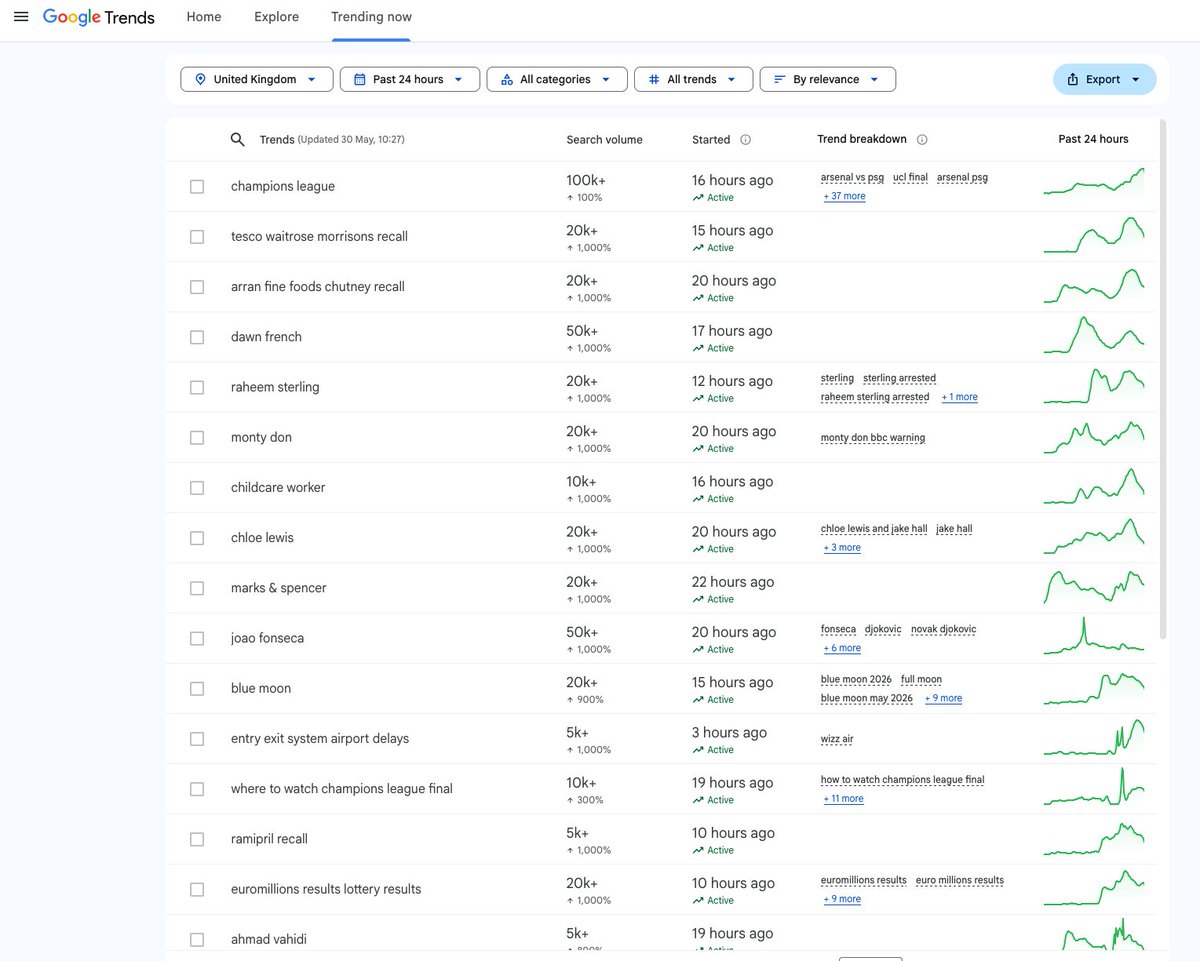Click the 'wizz air' breakdown term
The image size is (1200, 961).
[837, 739]
